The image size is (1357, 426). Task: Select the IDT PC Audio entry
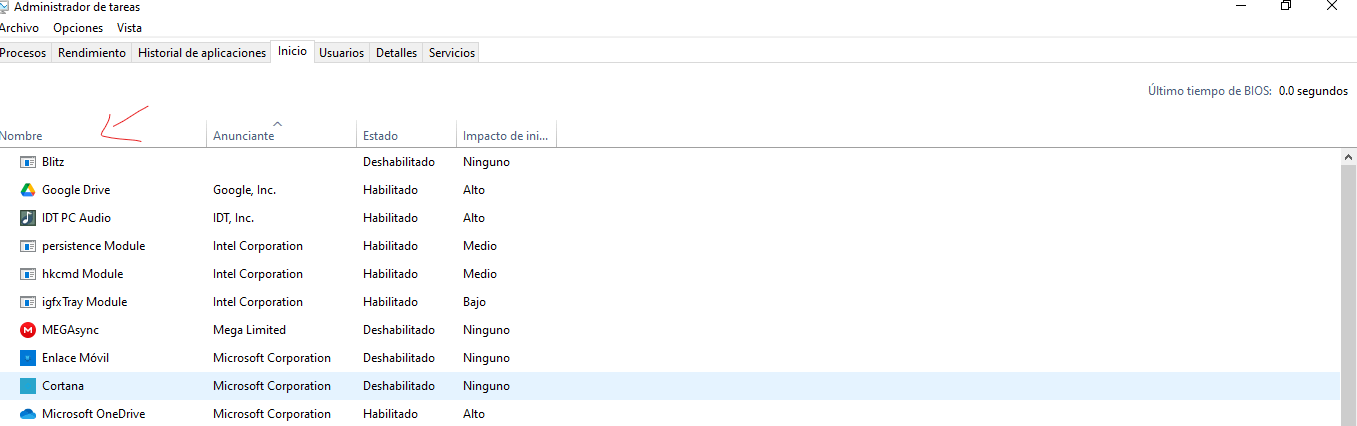[76, 218]
